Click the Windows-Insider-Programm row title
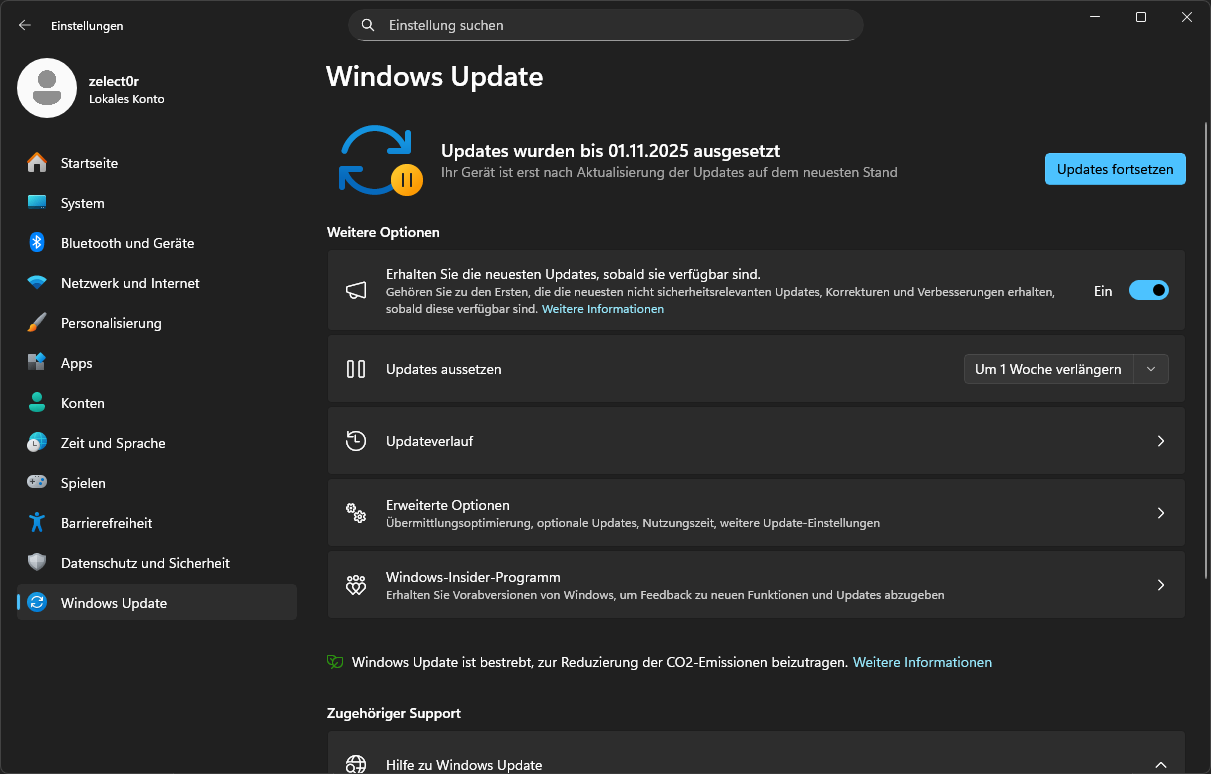This screenshot has height=774, width=1211. tap(473, 577)
